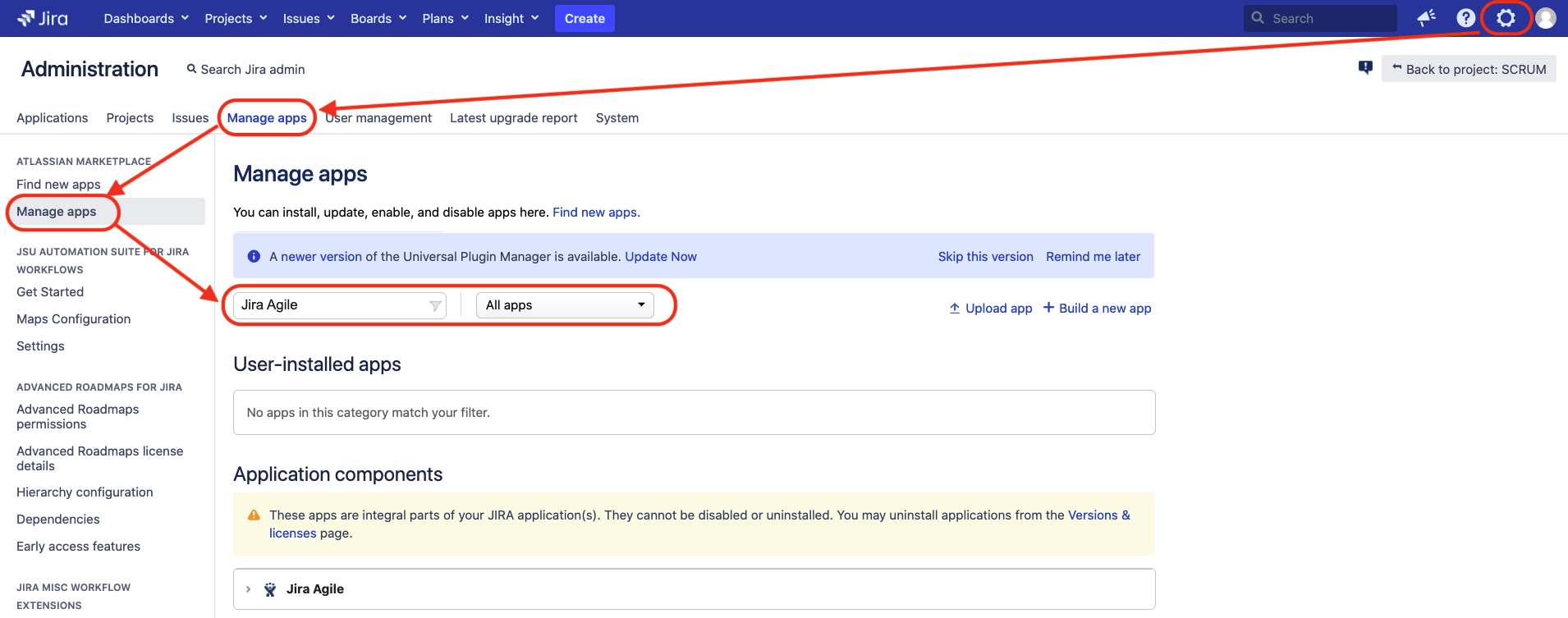The image size is (1568, 618).
Task: Click the filter funnel icon
Action: pyautogui.click(x=435, y=306)
